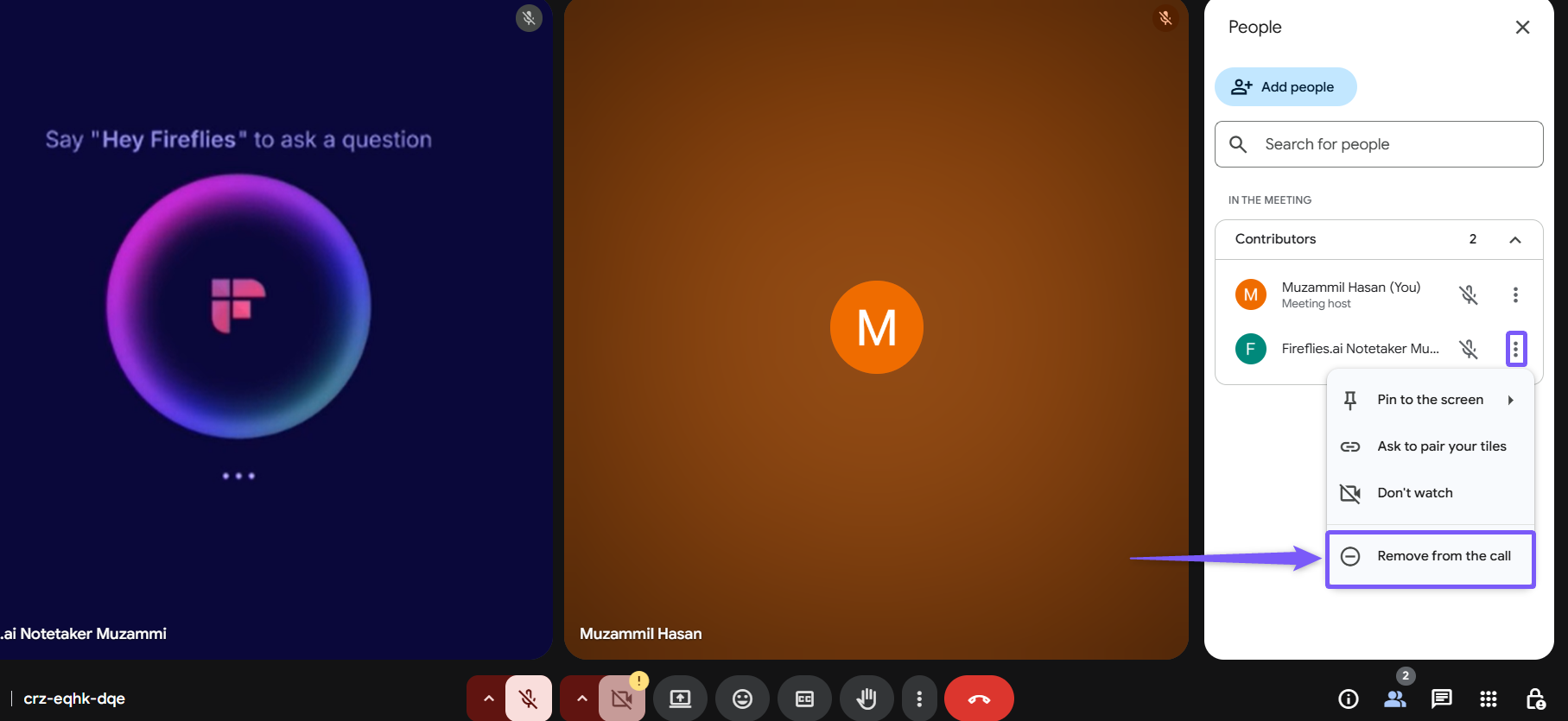Open the emoji reactions button
This screenshot has width=1568, height=721.
pos(742,699)
